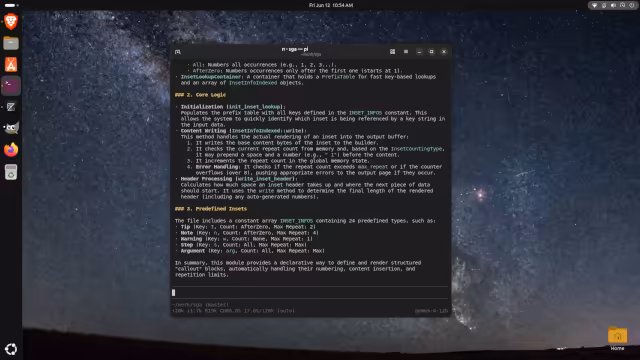
Task: Open the Brave browser from the dock
Action: point(11,21)
